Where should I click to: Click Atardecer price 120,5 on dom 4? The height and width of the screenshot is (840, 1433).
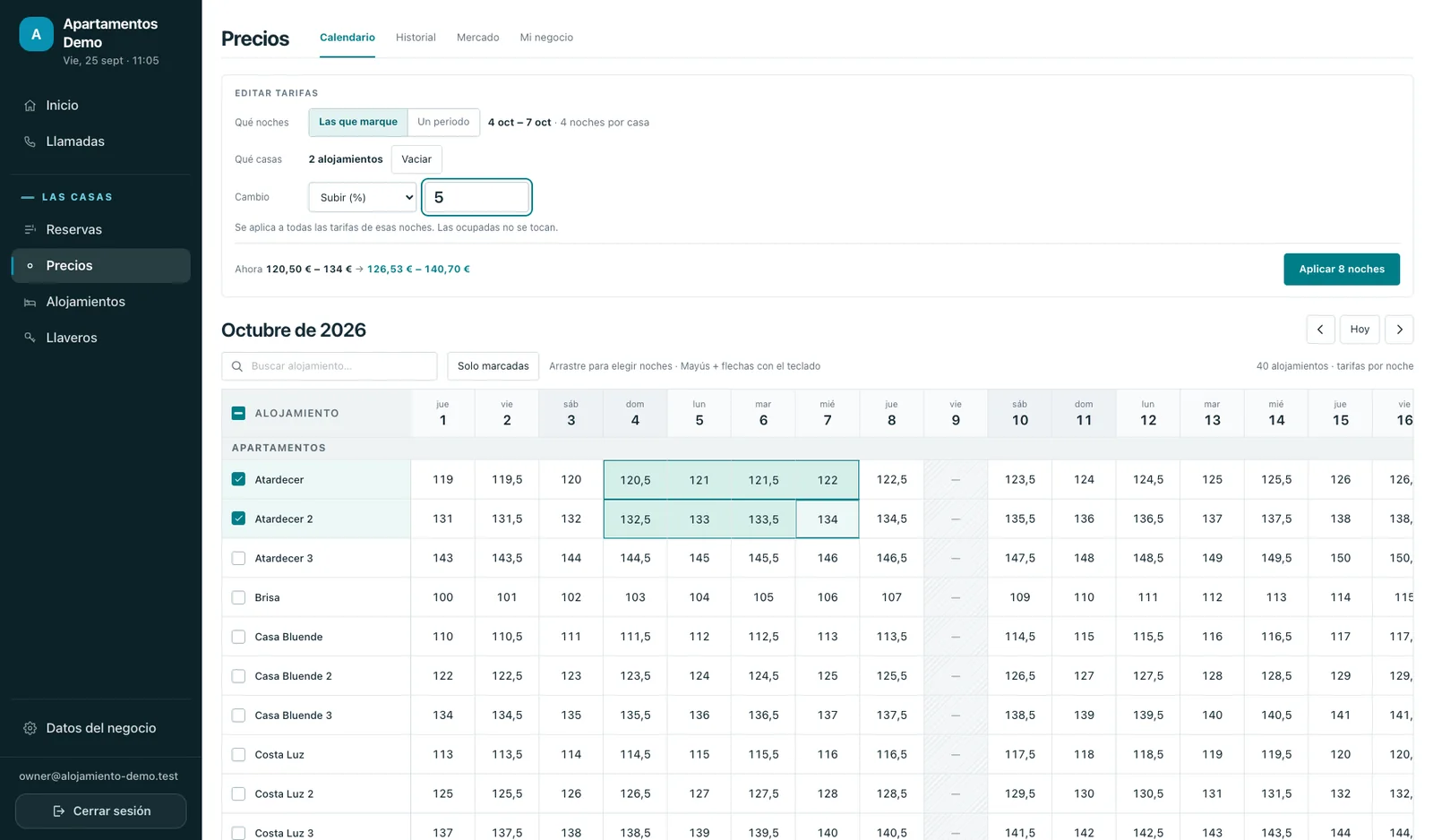(x=635, y=480)
